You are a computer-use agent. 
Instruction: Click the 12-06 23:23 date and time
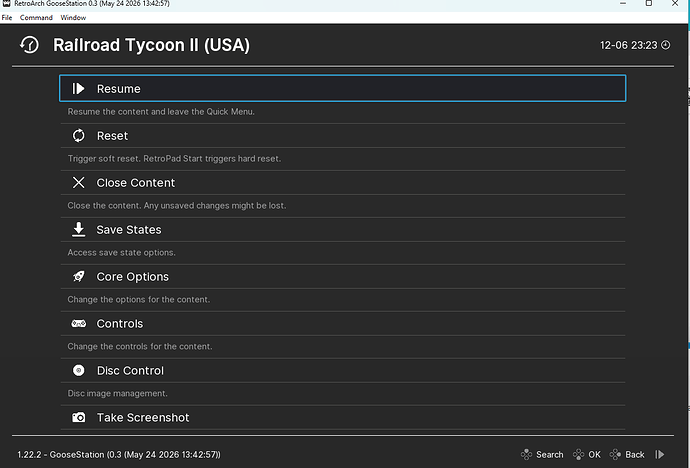628,45
